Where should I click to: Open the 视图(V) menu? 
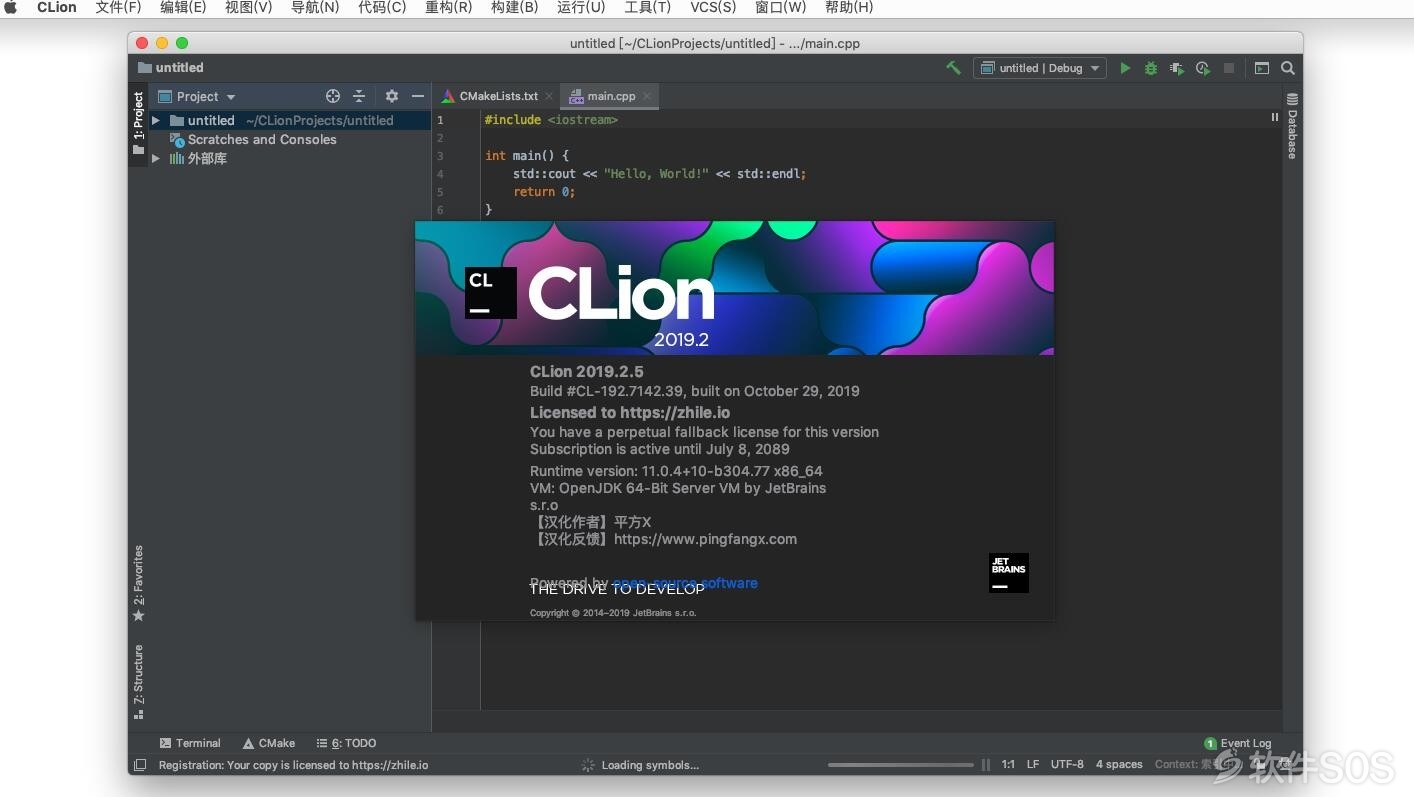(x=248, y=7)
